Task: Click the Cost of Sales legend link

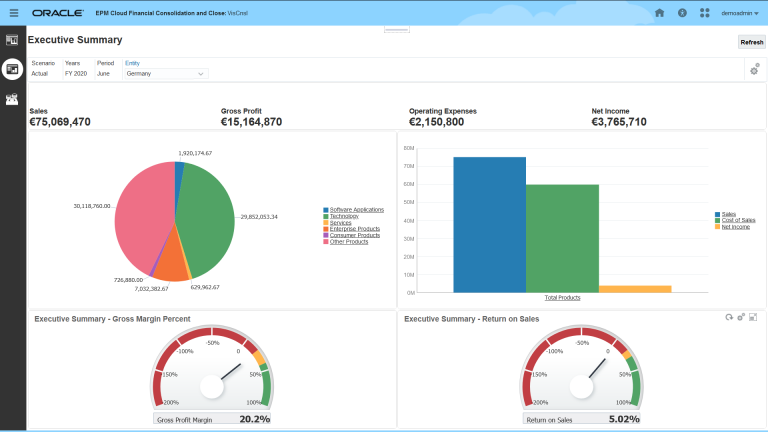Action: click(x=738, y=220)
